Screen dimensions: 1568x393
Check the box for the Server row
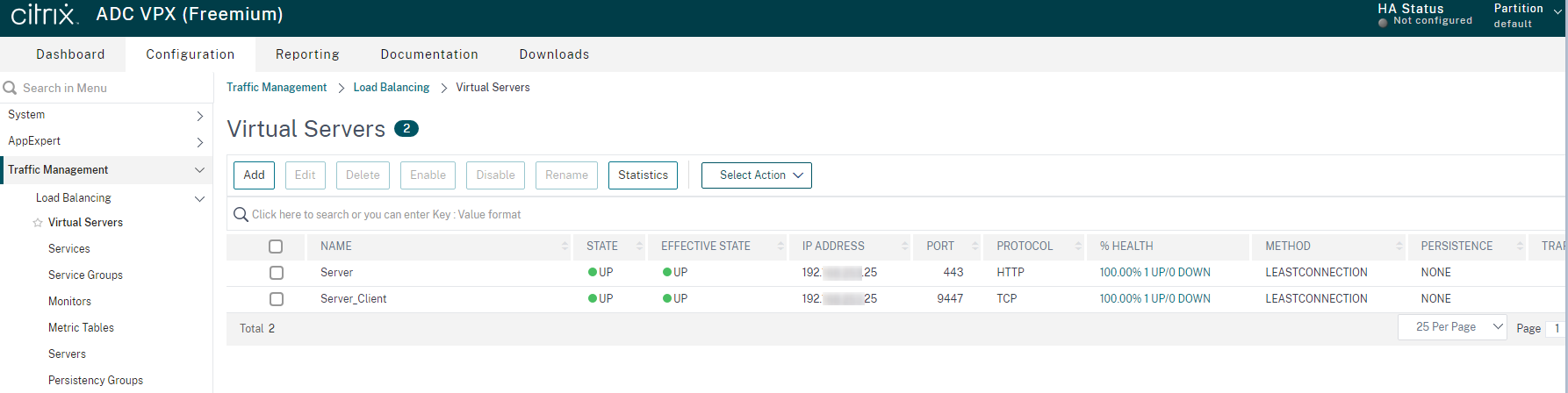pyautogui.click(x=277, y=273)
